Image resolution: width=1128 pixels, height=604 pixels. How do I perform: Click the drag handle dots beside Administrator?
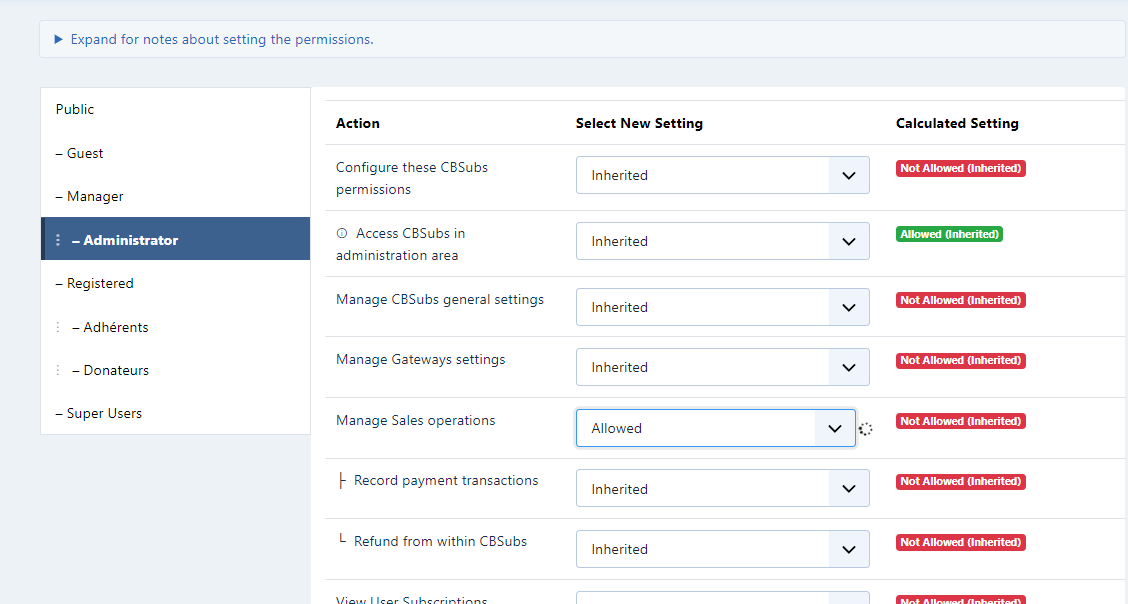point(58,240)
